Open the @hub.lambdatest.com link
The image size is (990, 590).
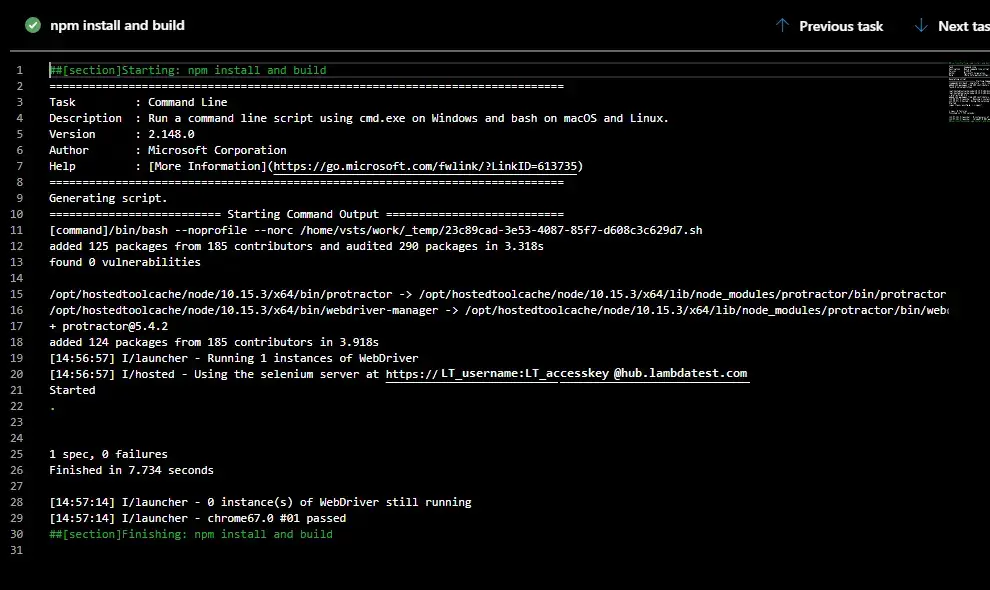pyautogui.click(x=680, y=374)
